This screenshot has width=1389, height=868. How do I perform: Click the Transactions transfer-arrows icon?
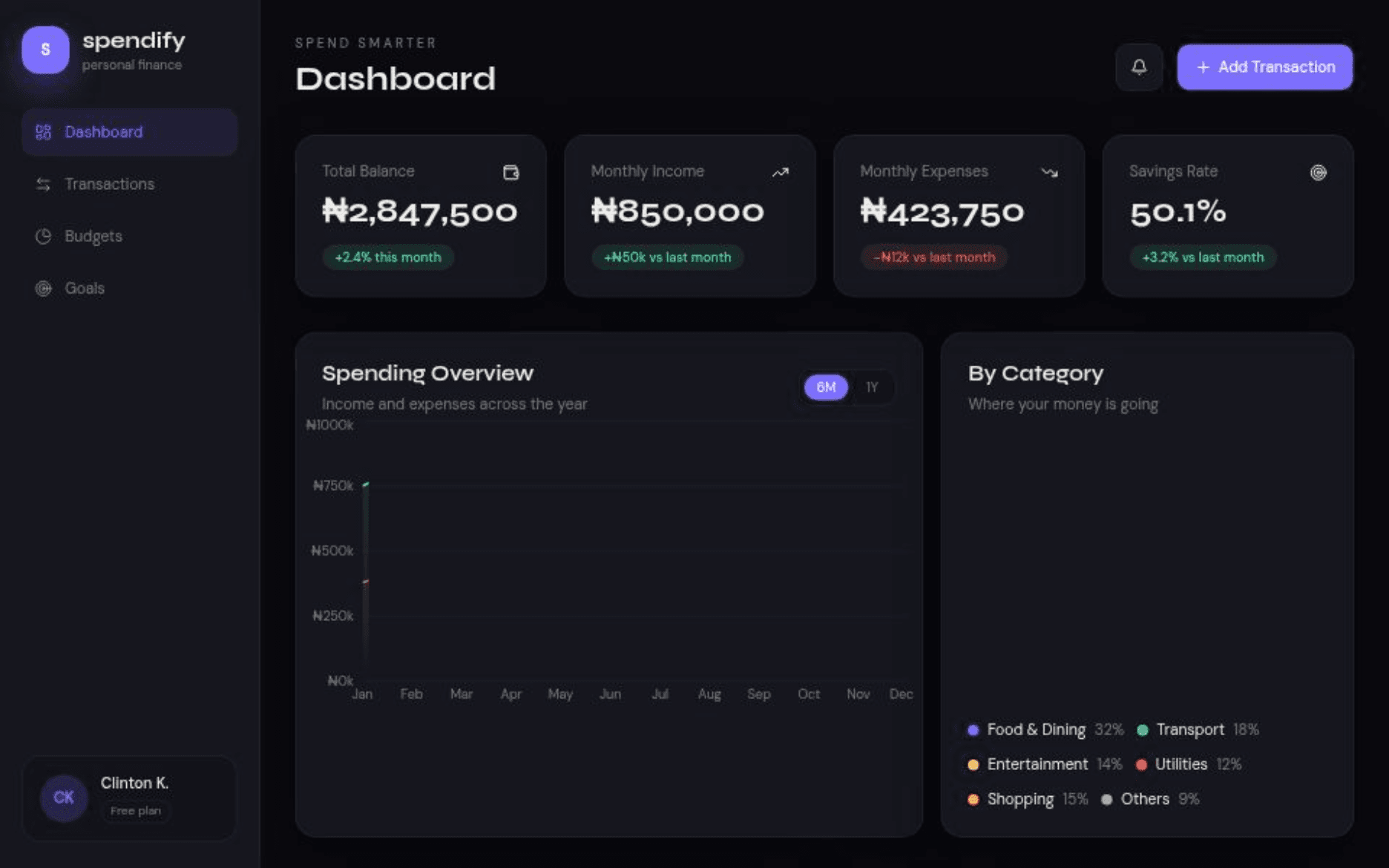[42, 184]
